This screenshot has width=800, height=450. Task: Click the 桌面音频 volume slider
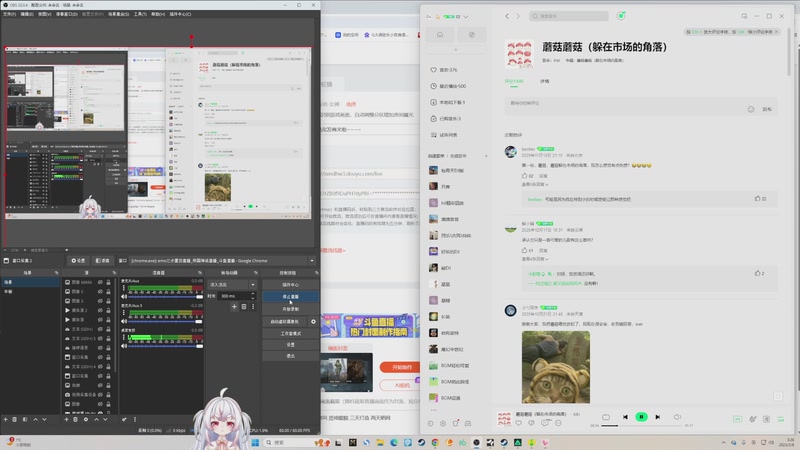point(164,346)
